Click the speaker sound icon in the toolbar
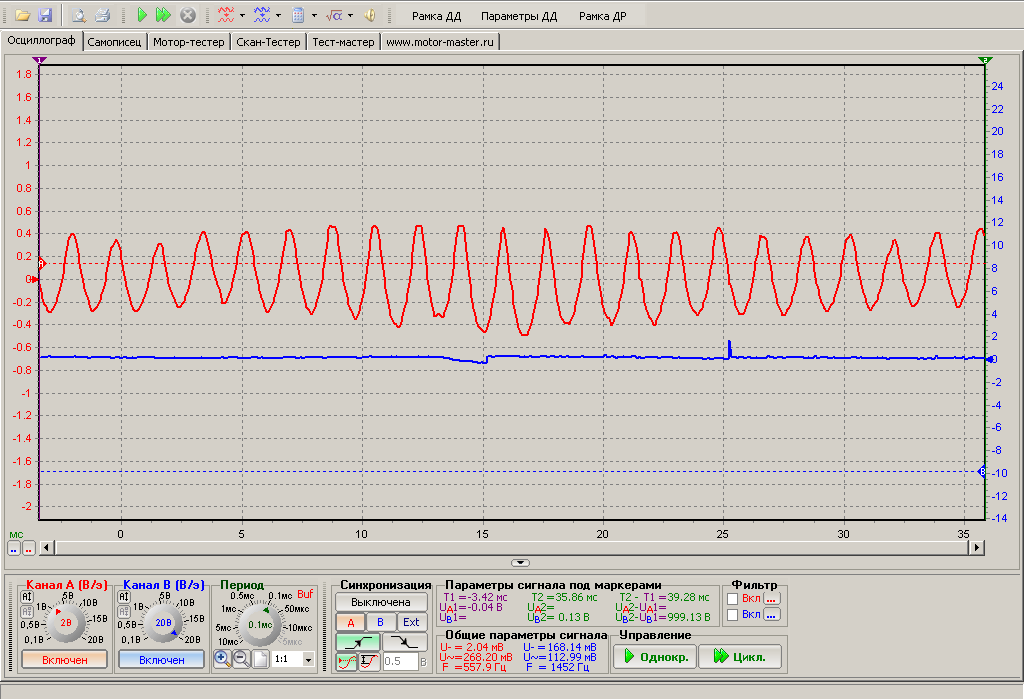Screen dimensions: 1024x700 click(369, 16)
